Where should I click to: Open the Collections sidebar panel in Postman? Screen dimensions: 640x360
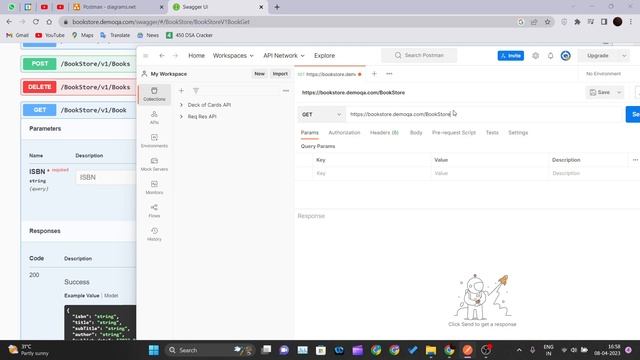[x=154, y=94]
